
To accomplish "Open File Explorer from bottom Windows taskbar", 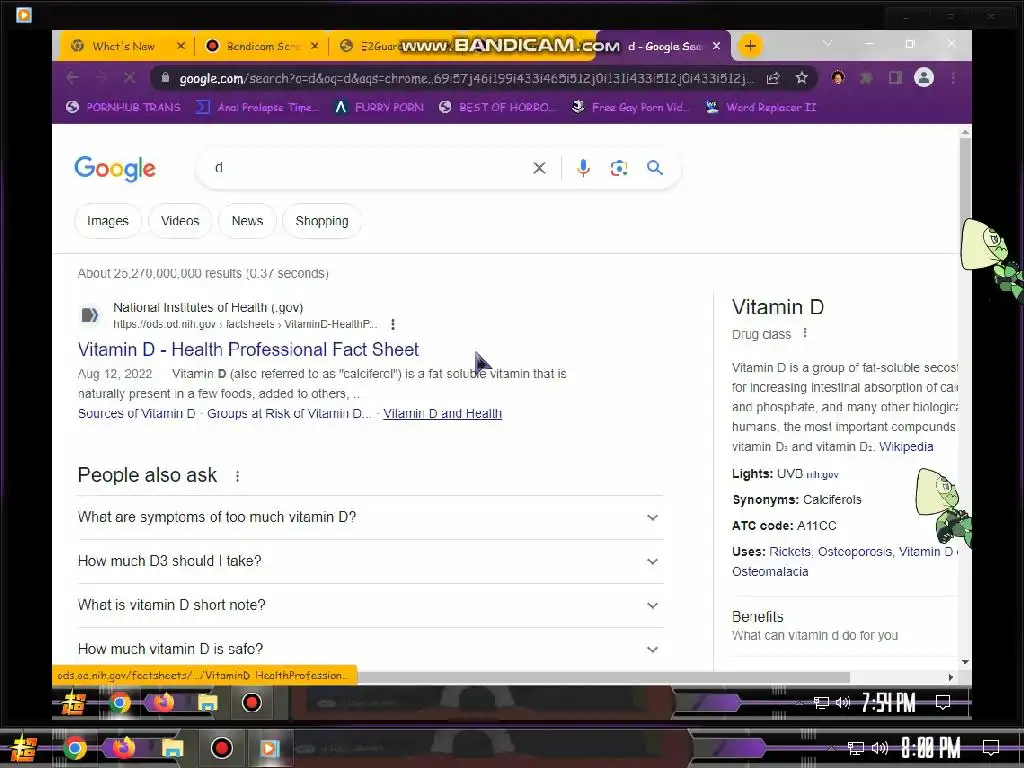I will click(x=172, y=748).
